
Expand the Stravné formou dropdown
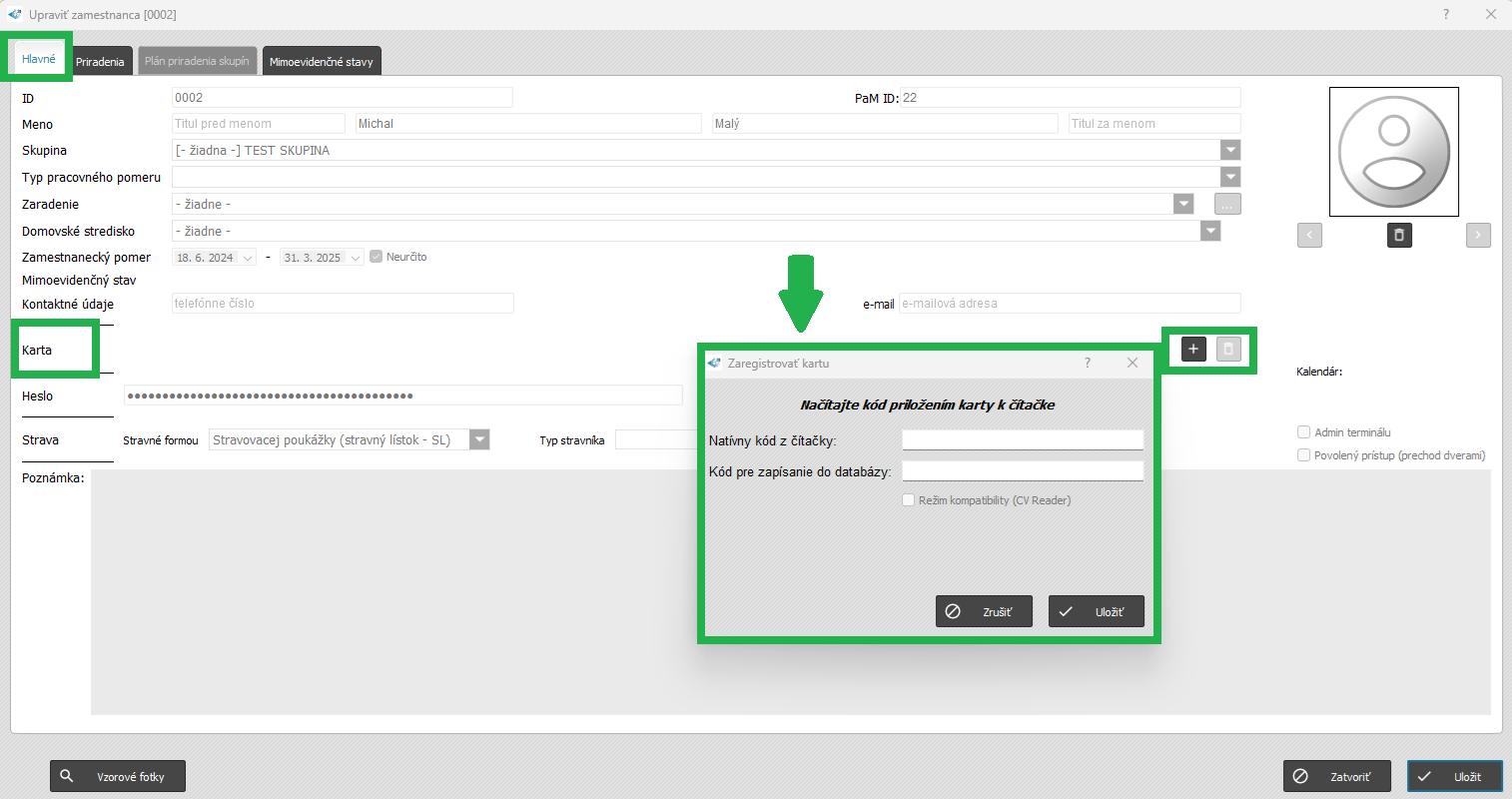(479, 439)
